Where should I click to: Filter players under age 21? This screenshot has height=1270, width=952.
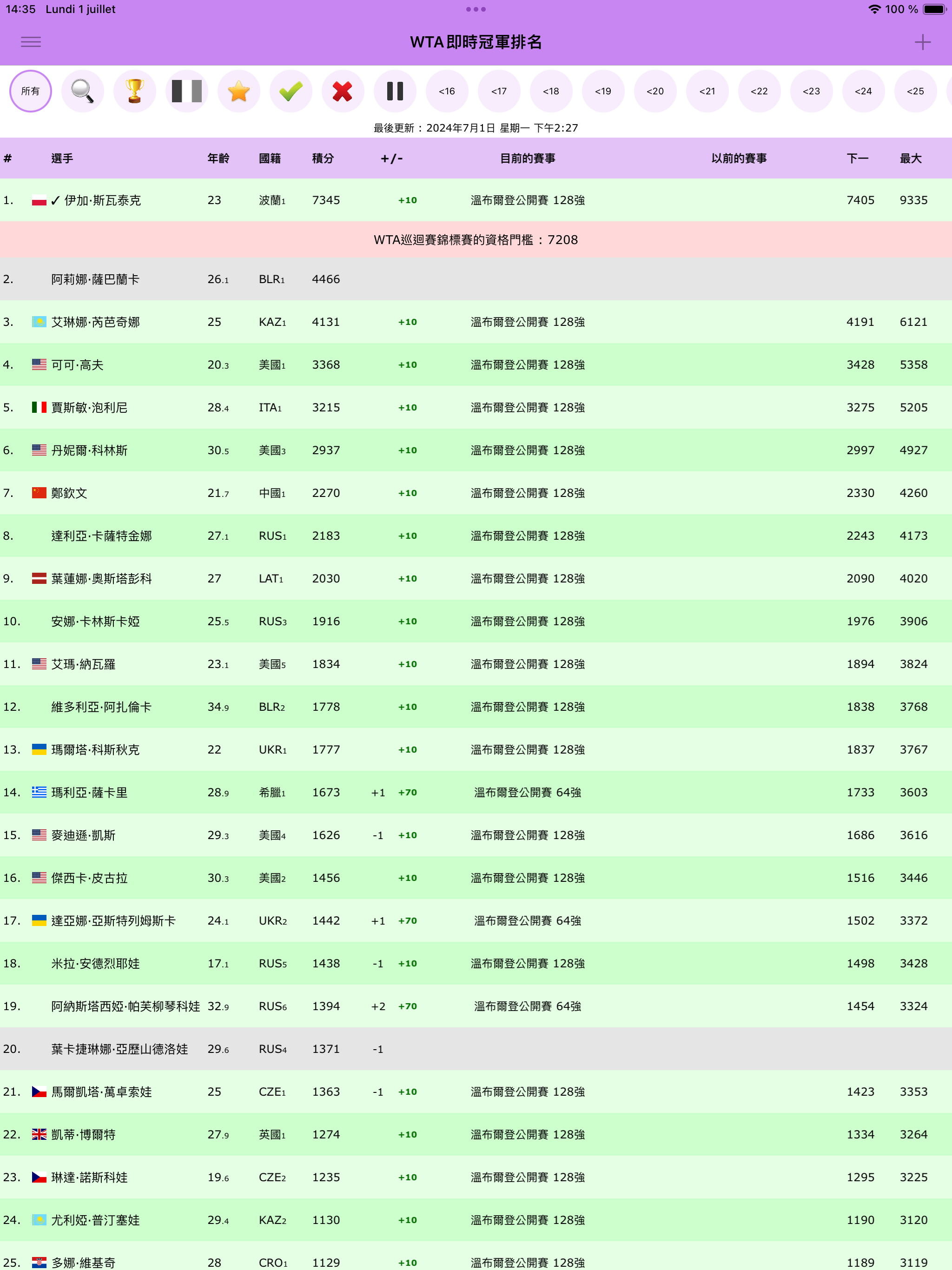click(x=707, y=91)
